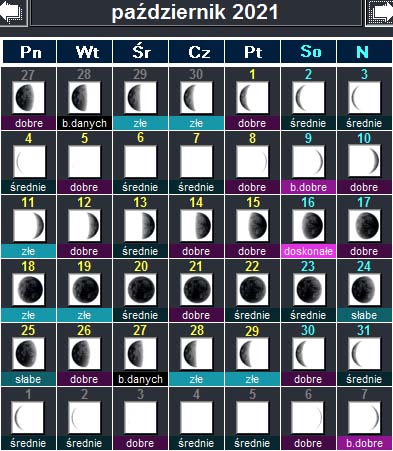Click b.dobre label under November 7
393x451 pixels.
click(x=364, y=443)
